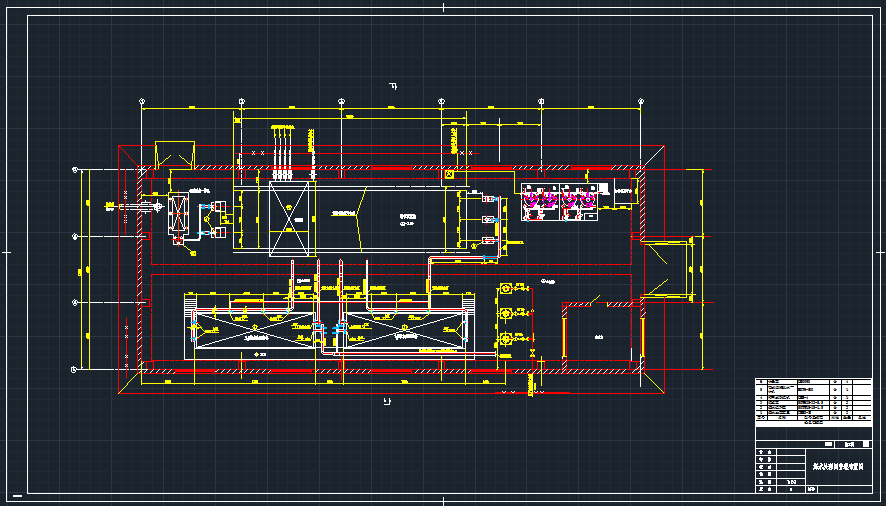Click the yellow hopper box at top-left corner
This screenshot has height=506, width=886.
pos(174,153)
